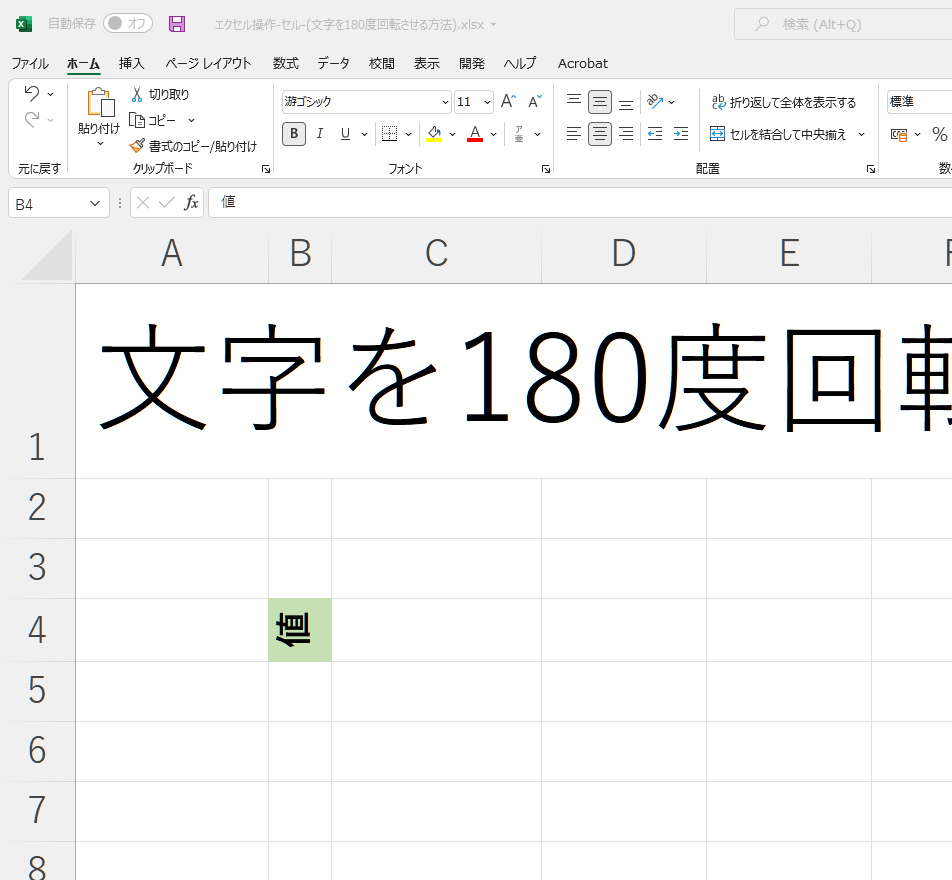Select column C header

436,254
